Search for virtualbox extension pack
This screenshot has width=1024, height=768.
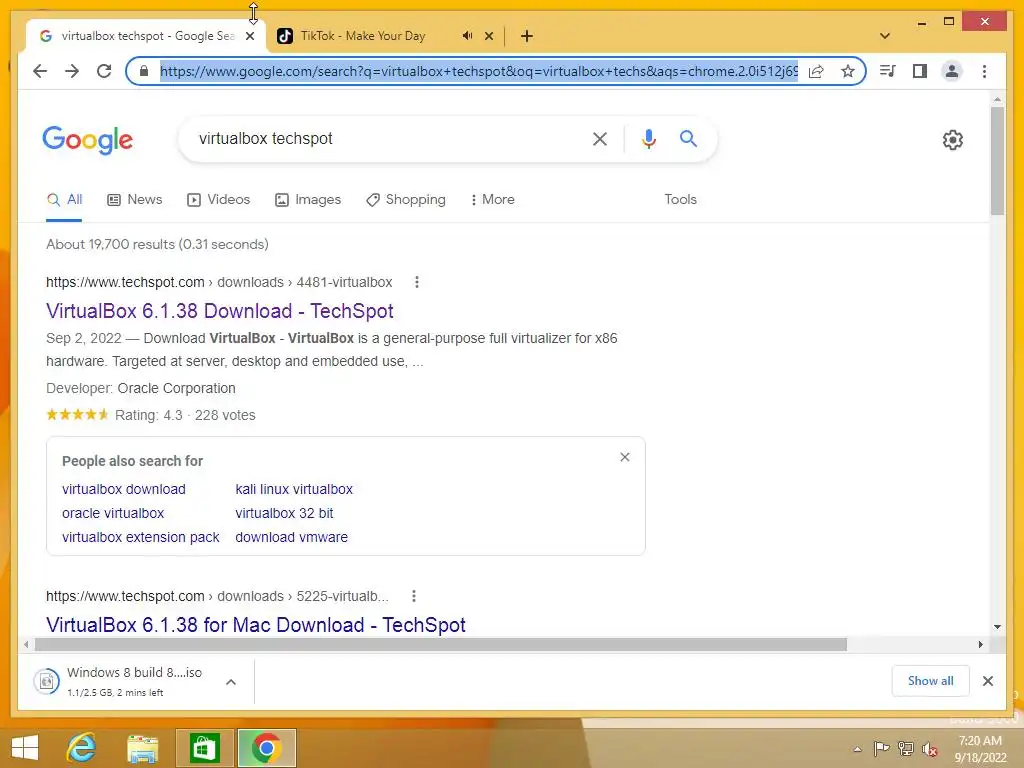click(140, 537)
